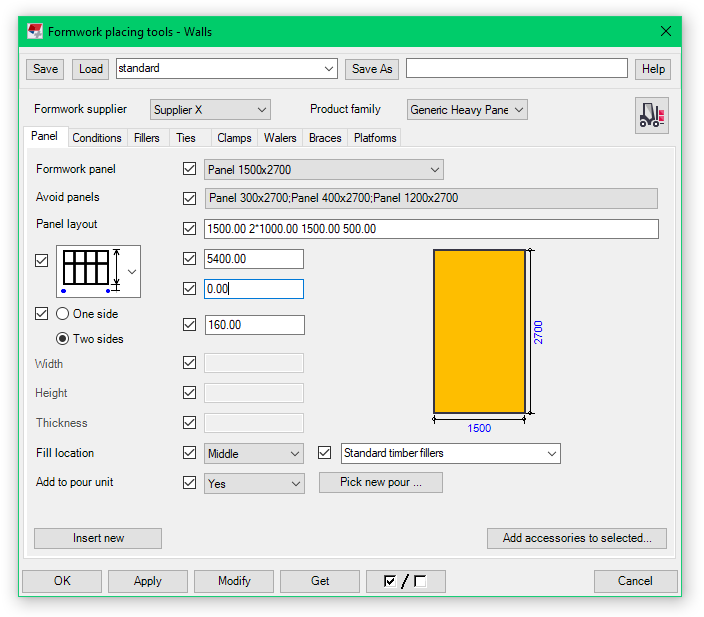The width and height of the screenshot is (704, 617).
Task: Open the Formwork supplier dropdown
Action: coord(210,110)
